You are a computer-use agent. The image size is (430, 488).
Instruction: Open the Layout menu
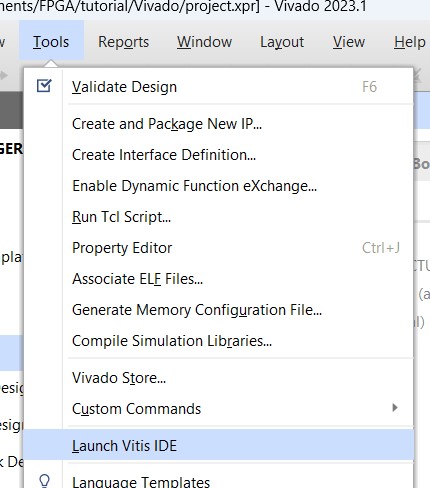(282, 42)
